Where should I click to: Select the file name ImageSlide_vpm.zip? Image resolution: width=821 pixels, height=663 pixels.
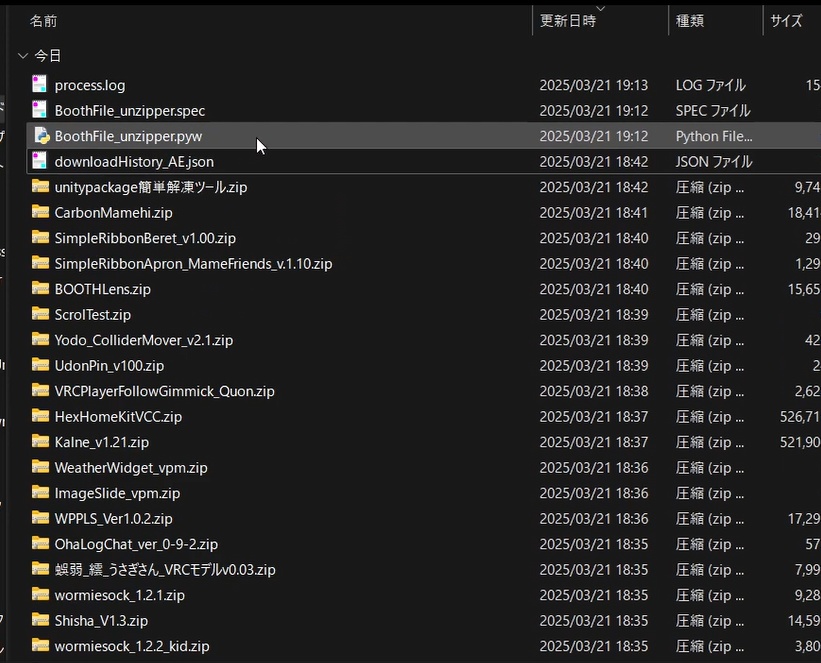117,493
